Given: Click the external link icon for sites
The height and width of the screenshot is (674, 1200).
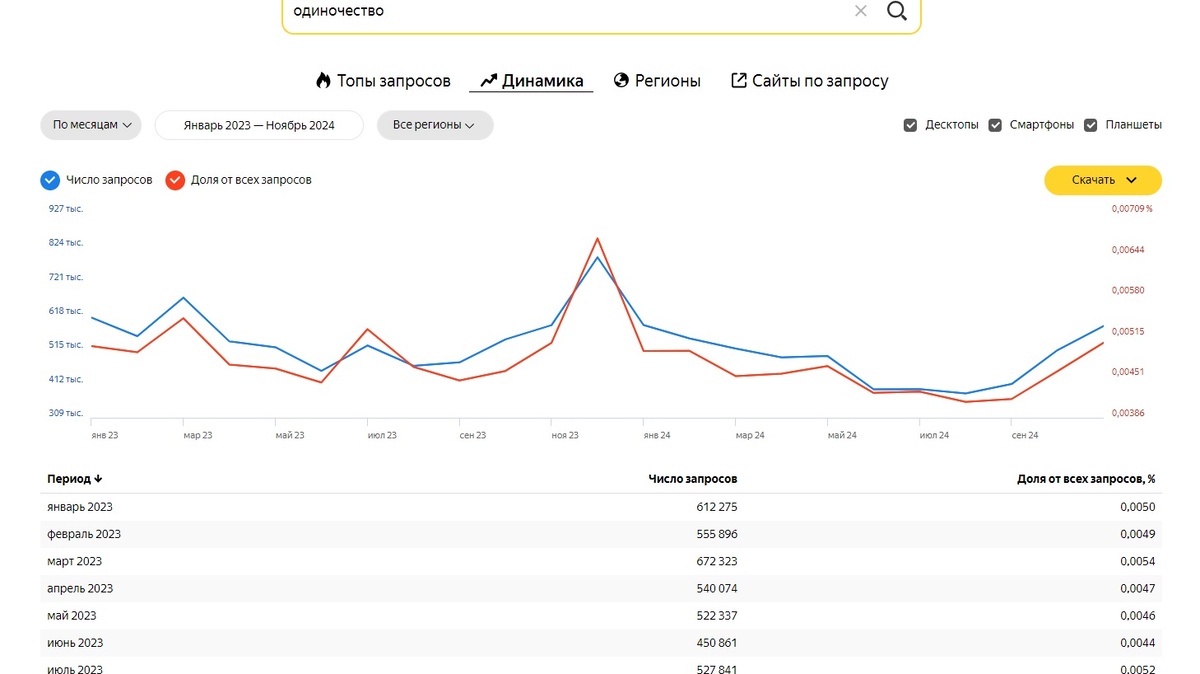Looking at the screenshot, I should (739, 81).
